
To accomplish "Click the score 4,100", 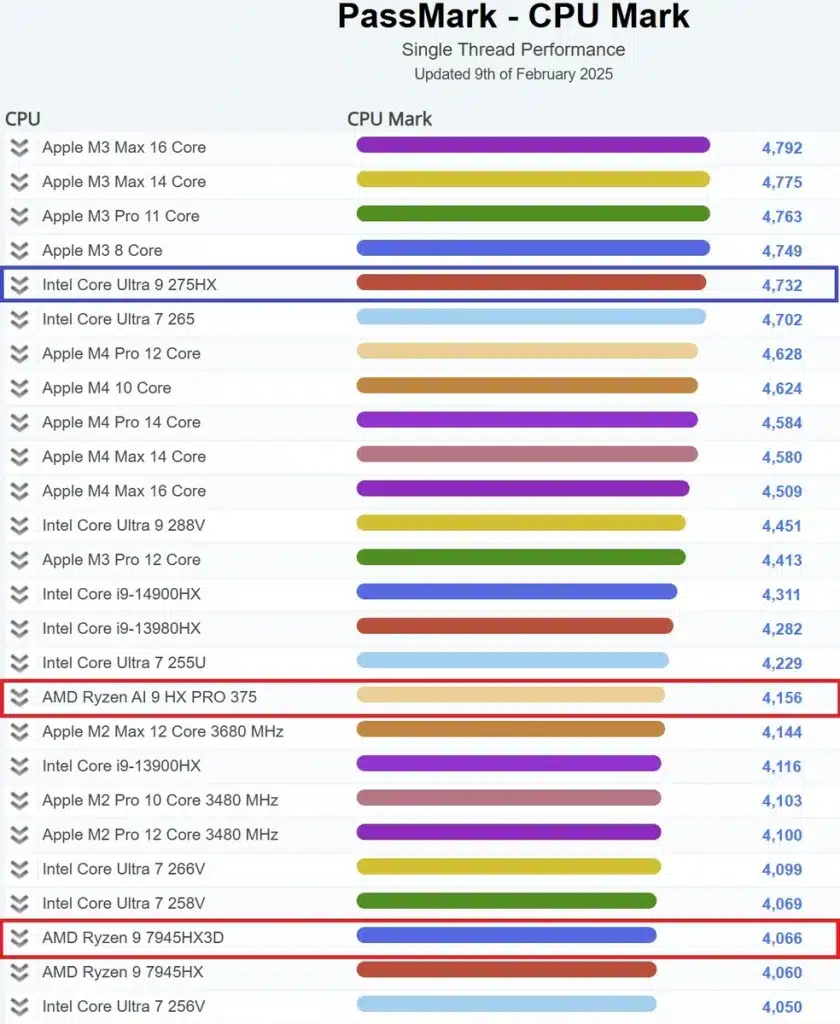I will coord(782,835).
